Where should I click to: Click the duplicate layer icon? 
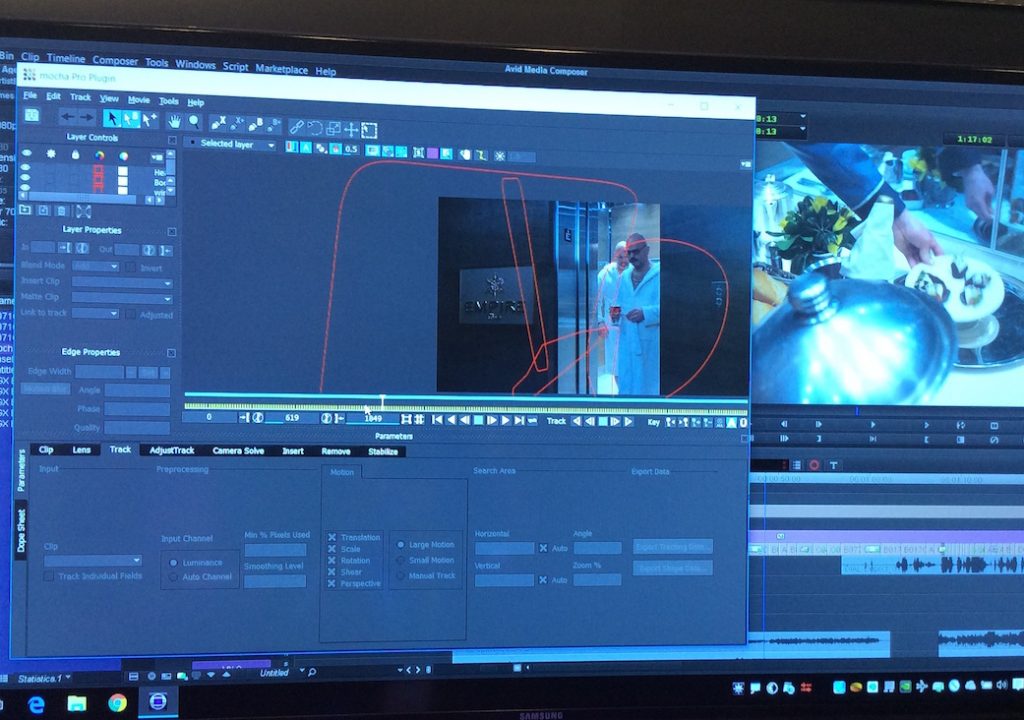click(43, 210)
